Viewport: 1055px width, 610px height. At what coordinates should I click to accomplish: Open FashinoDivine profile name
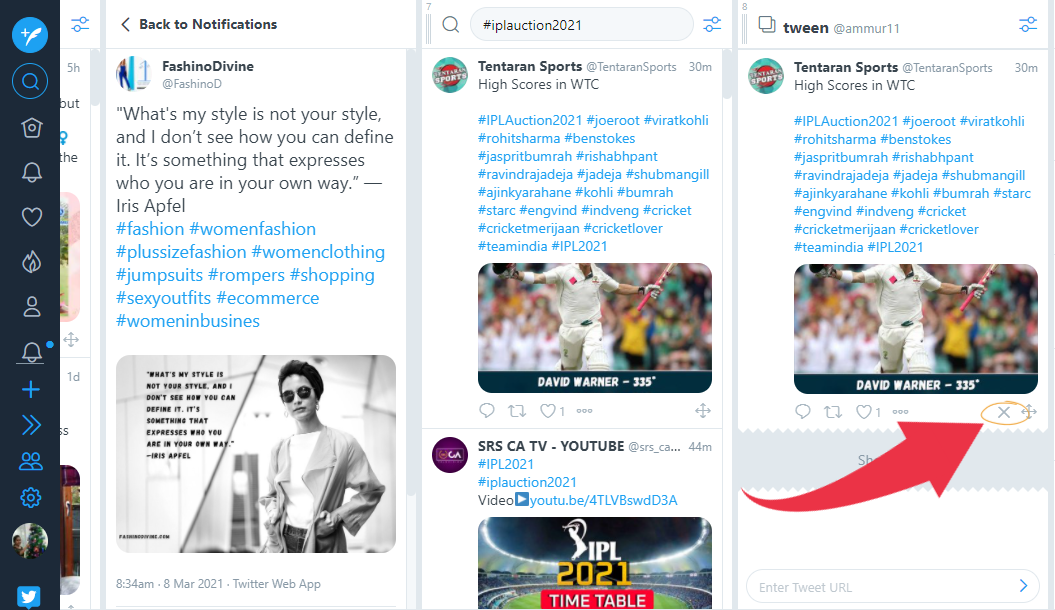[x=208, y=66]
